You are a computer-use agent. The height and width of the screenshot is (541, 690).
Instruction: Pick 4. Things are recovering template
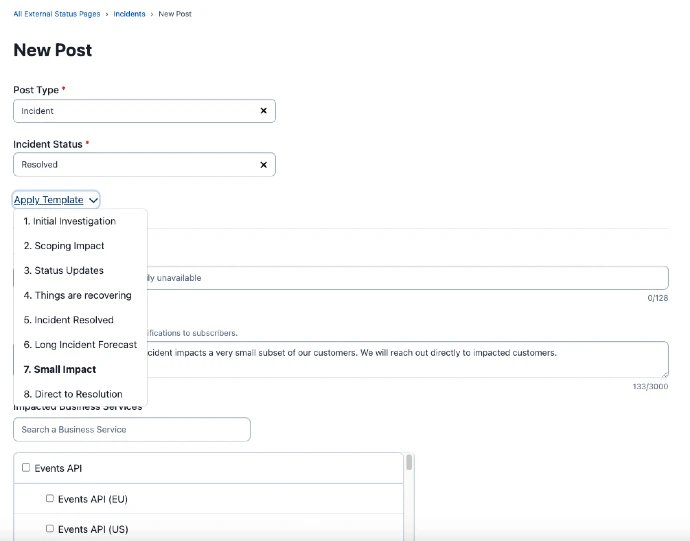pos(81,295)
